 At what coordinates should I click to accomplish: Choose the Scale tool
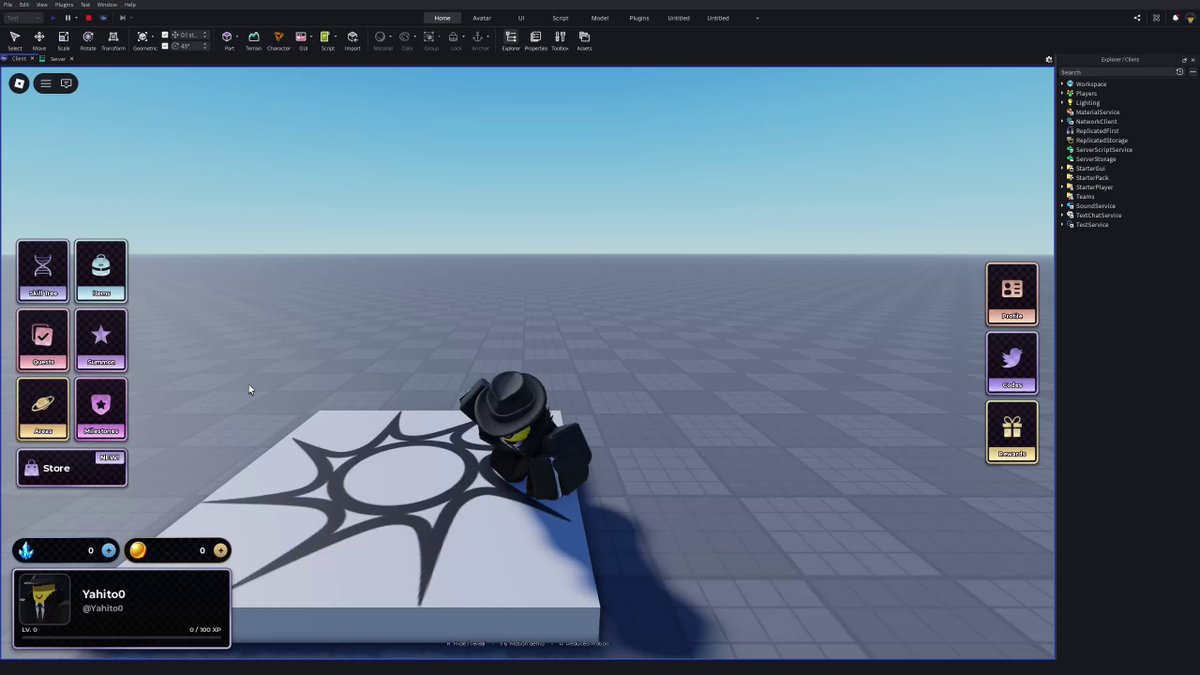pyautogui.click(x=63, y=40)
